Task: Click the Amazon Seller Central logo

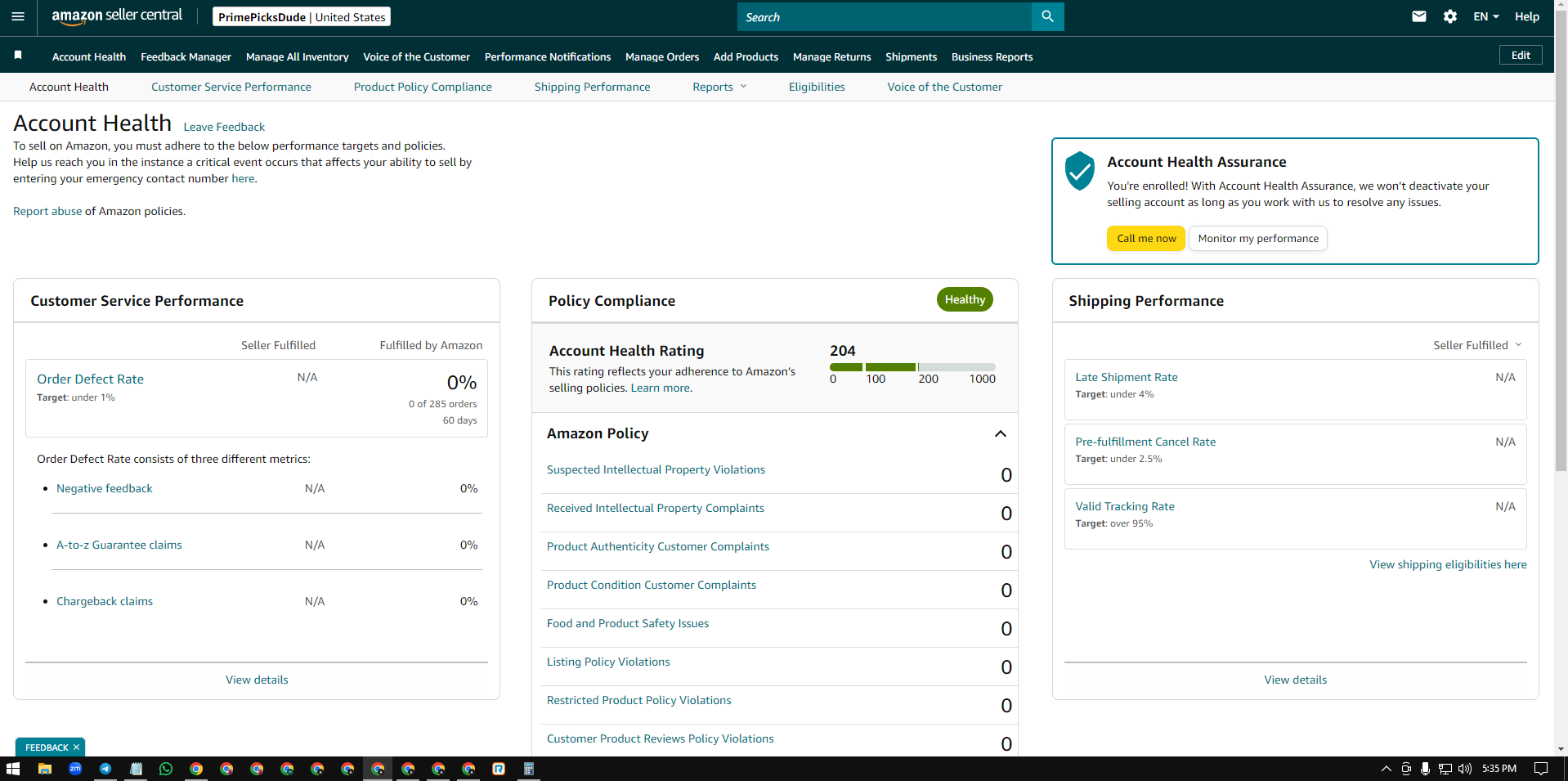Action: tap(117, 16)
